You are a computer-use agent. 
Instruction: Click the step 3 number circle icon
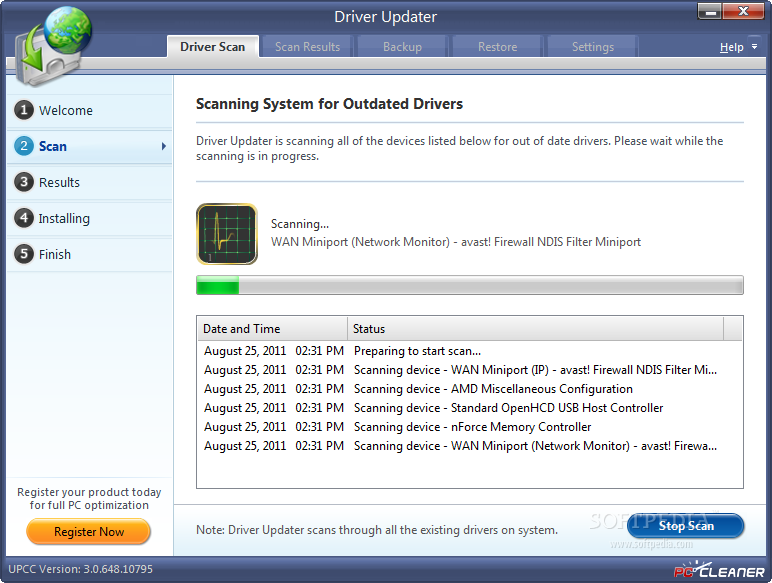[24, 182]
